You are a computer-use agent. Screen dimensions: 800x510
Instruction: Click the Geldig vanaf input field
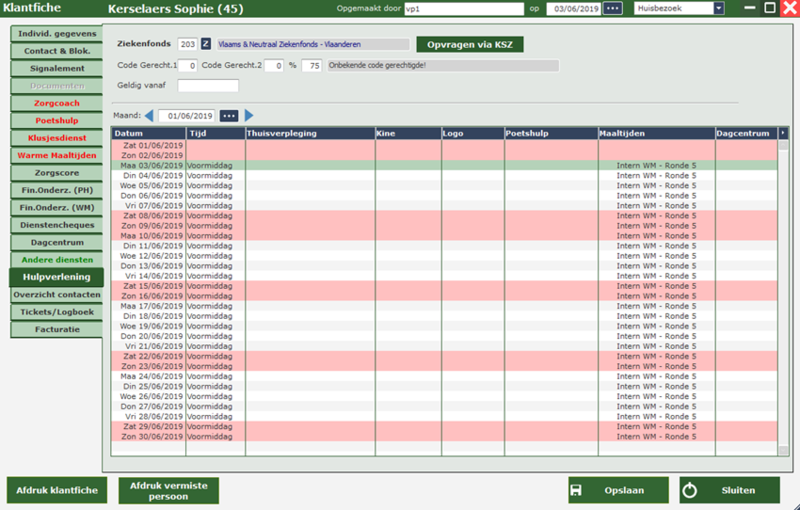208,85
